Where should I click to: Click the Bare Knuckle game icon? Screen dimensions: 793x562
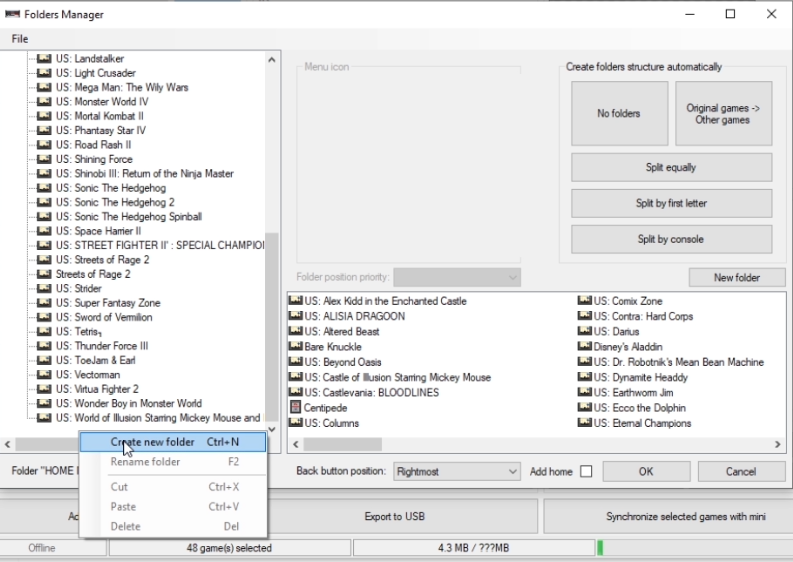[295, 347]
